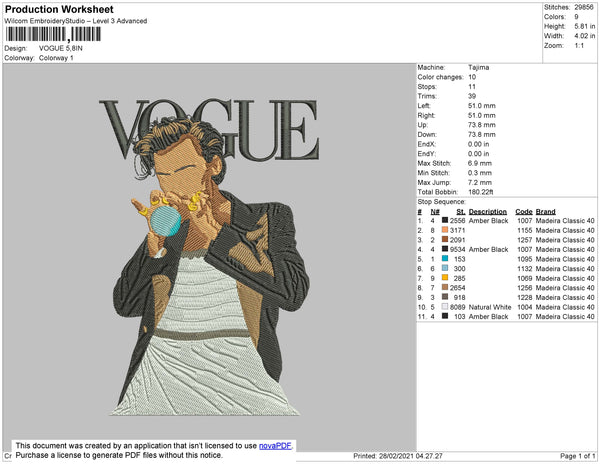Click the "Stop Sequence:" heading
This screenshot has height=464, width=600.
(441, 202)
